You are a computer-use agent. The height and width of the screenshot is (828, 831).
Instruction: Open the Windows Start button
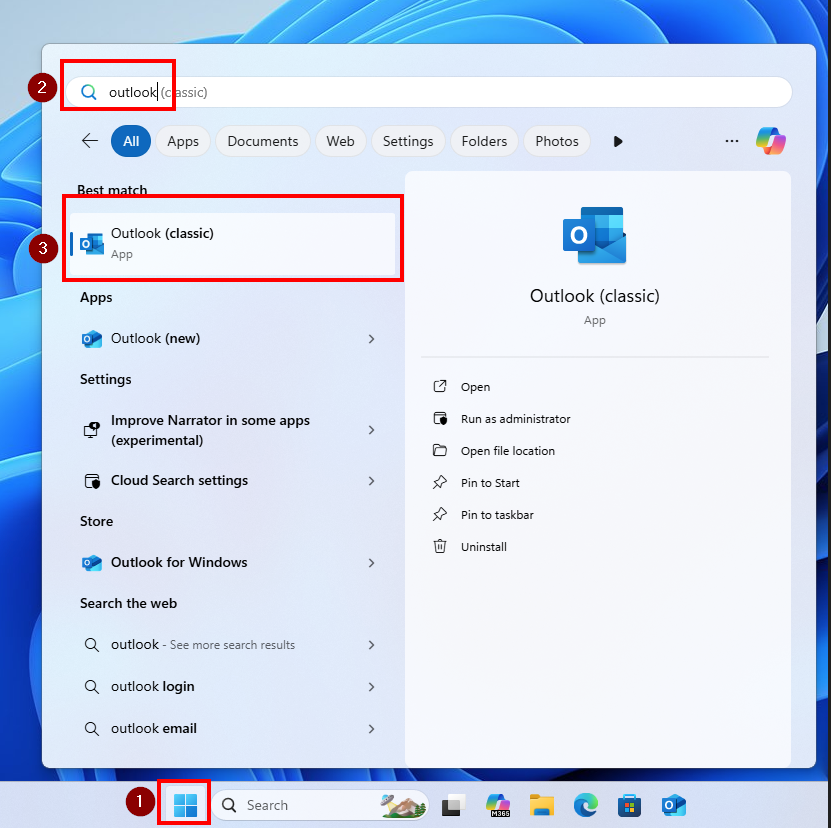[x=185, y=805]
